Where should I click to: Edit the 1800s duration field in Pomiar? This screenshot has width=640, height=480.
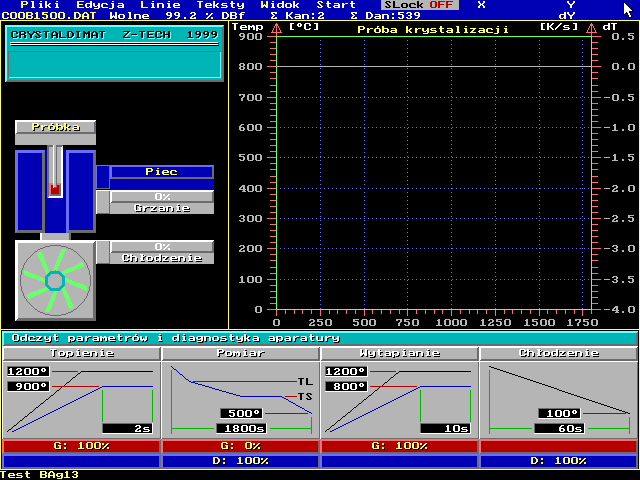[241, 429]
